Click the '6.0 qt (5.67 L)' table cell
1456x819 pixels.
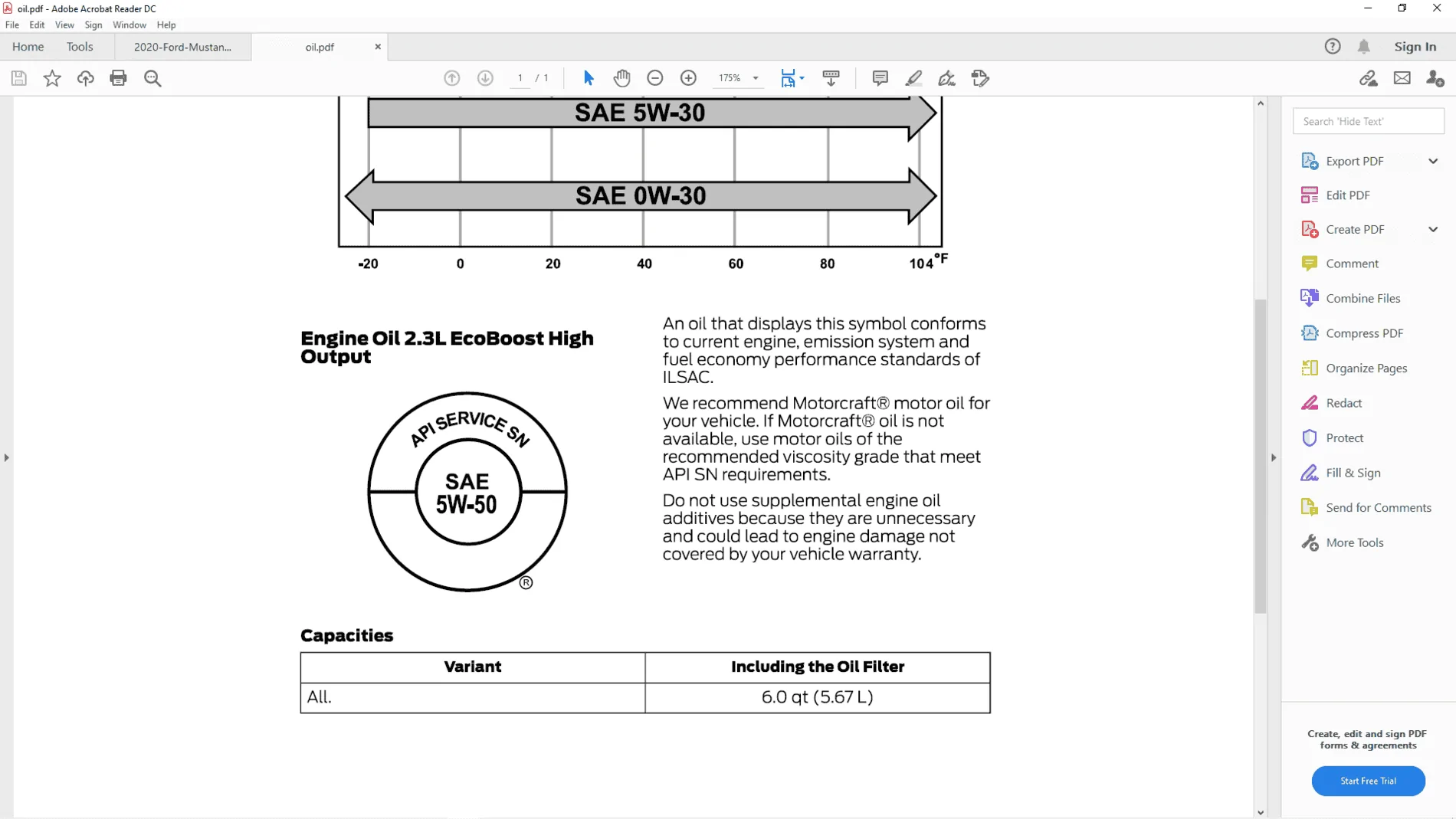[818, 697]
